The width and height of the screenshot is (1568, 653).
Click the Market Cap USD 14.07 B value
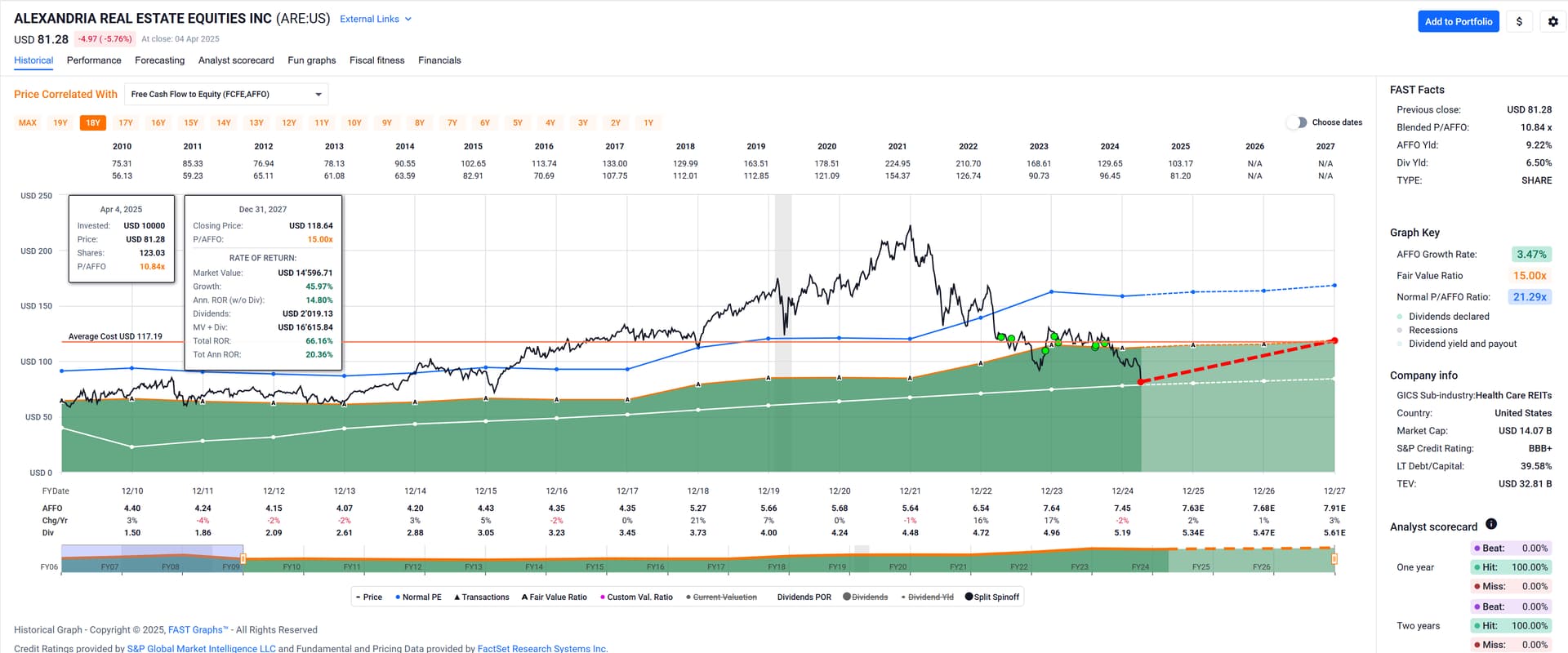click(1525, 431)
